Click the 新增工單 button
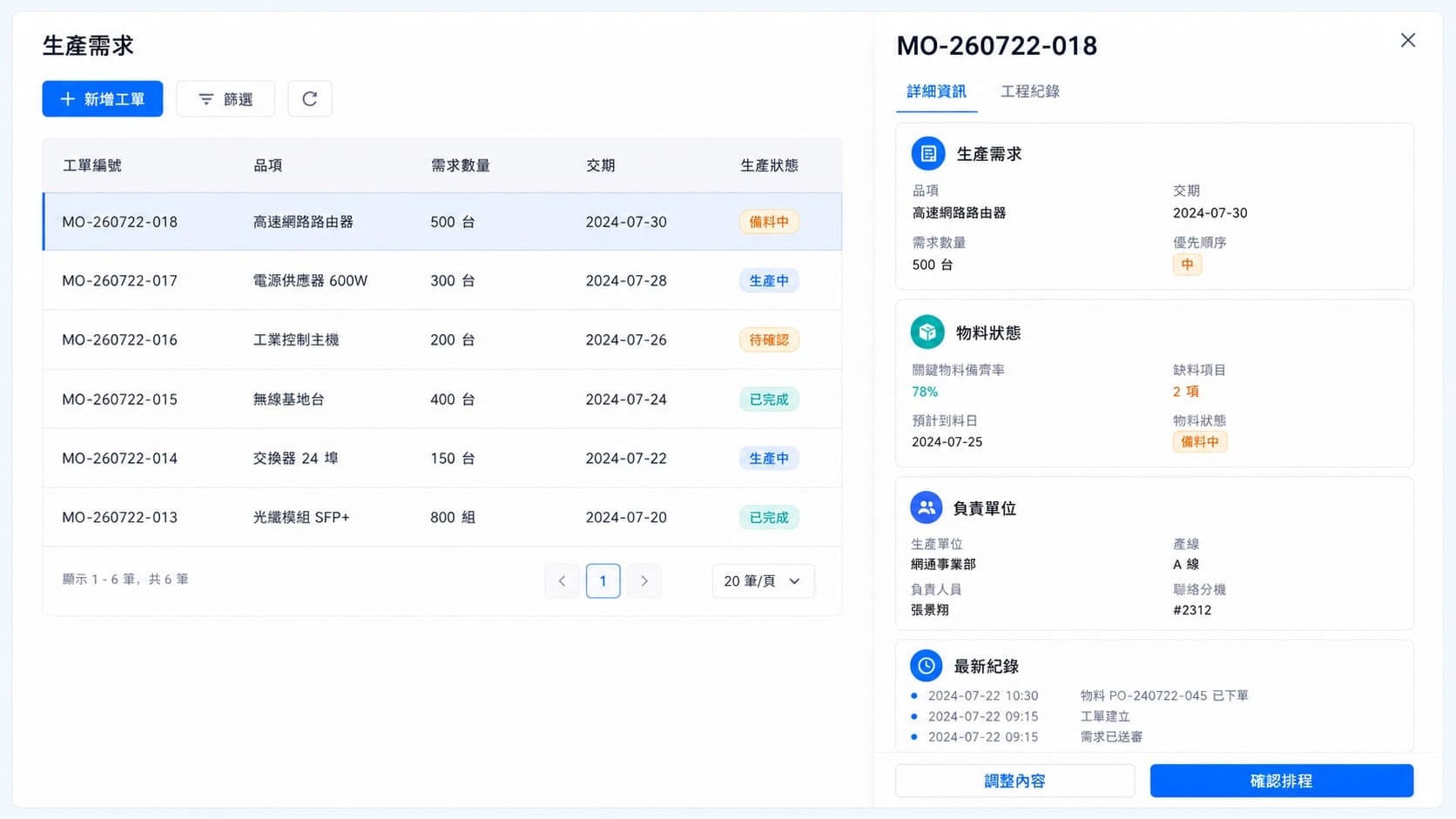Screen dimensions: 1456x819 pos(103,99)
